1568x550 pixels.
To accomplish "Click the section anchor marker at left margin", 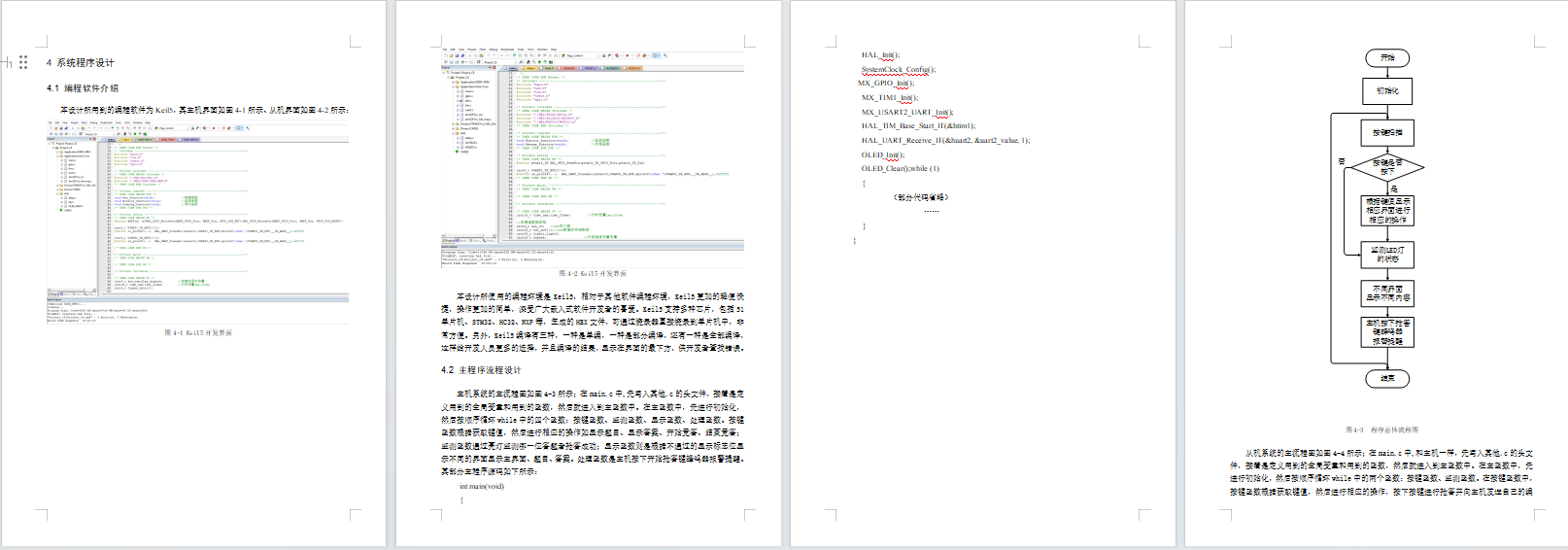I will 7,62.
